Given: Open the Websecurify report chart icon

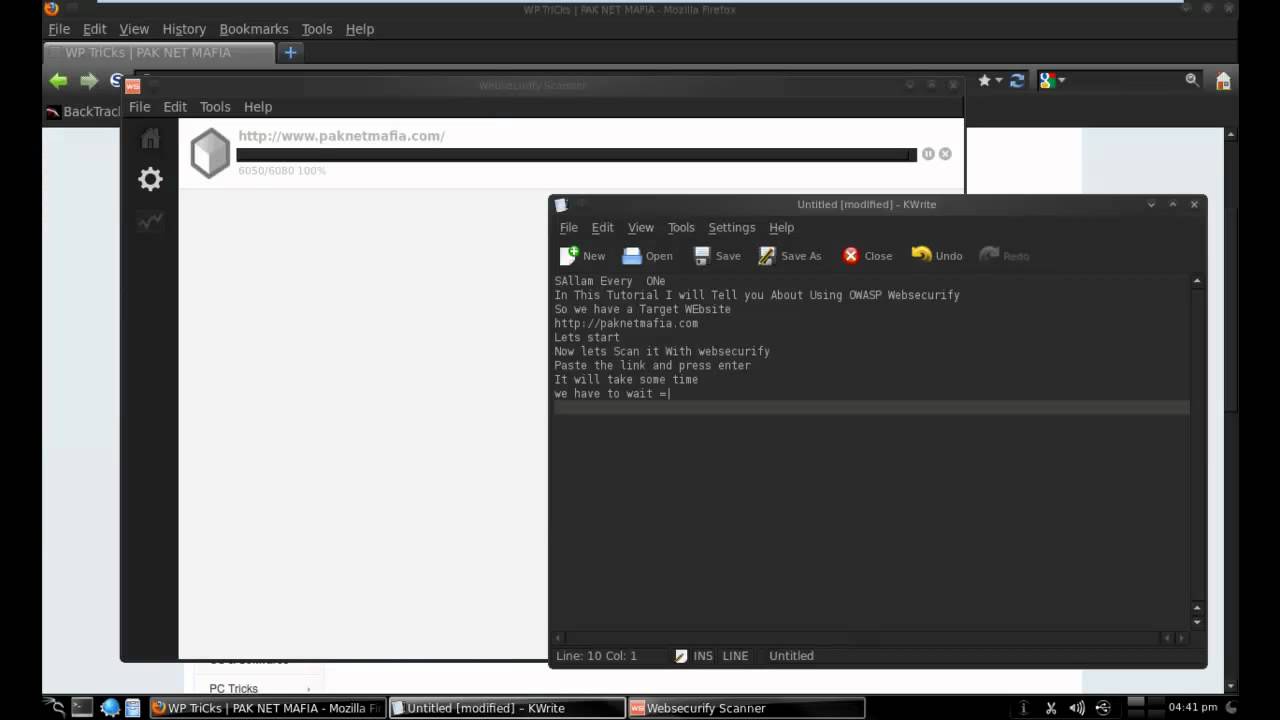Looking at the screenshot, I should (x=150, y=222).
